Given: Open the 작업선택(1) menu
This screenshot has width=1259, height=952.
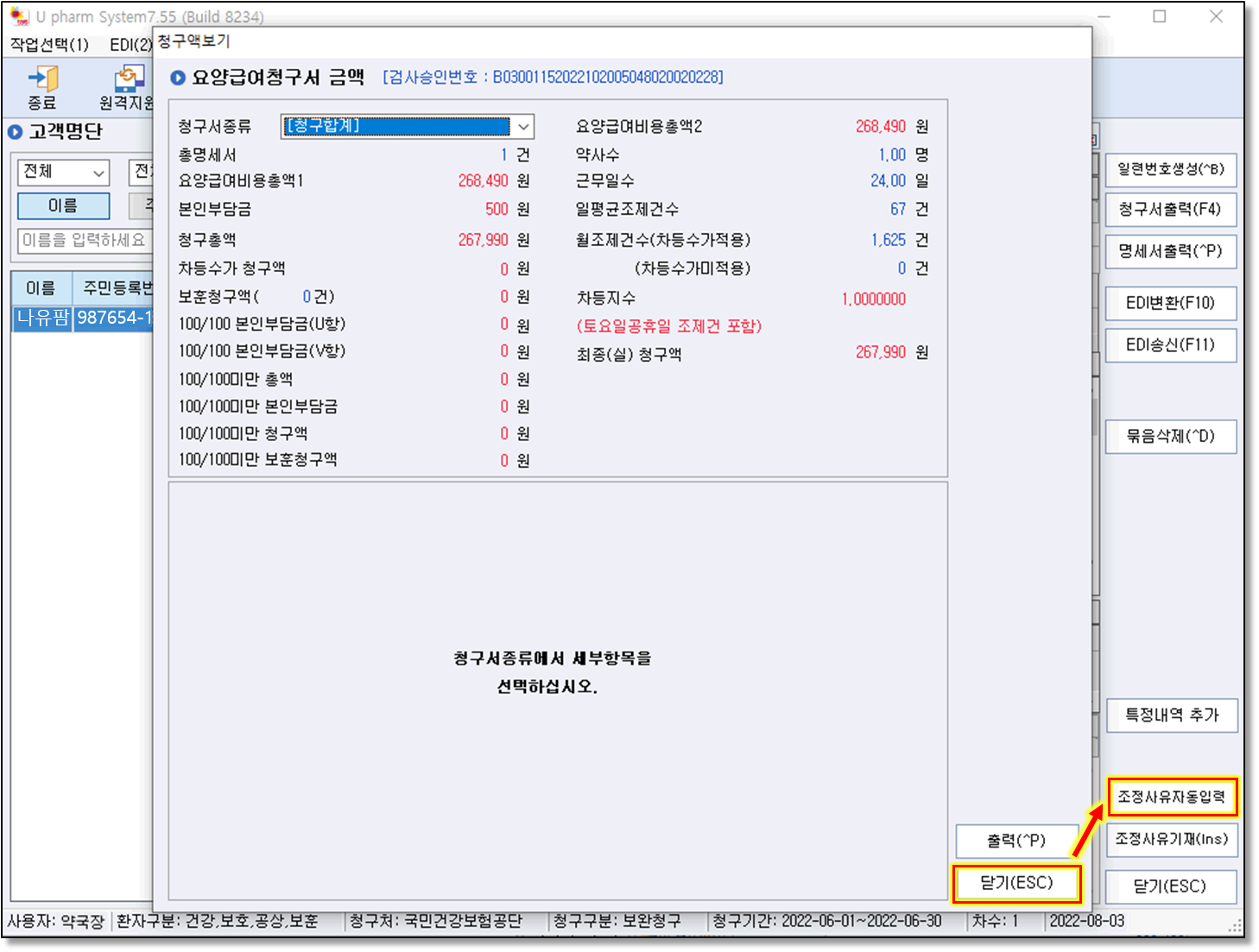Looking at the screenshot, I should click(49, 45).
